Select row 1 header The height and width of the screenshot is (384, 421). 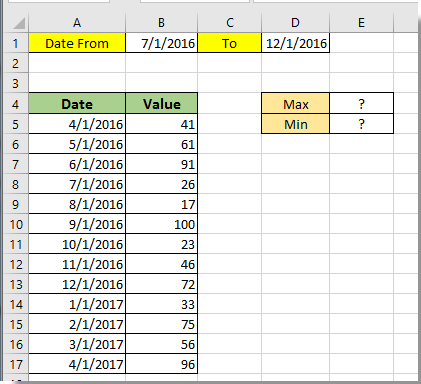[16, 43]
